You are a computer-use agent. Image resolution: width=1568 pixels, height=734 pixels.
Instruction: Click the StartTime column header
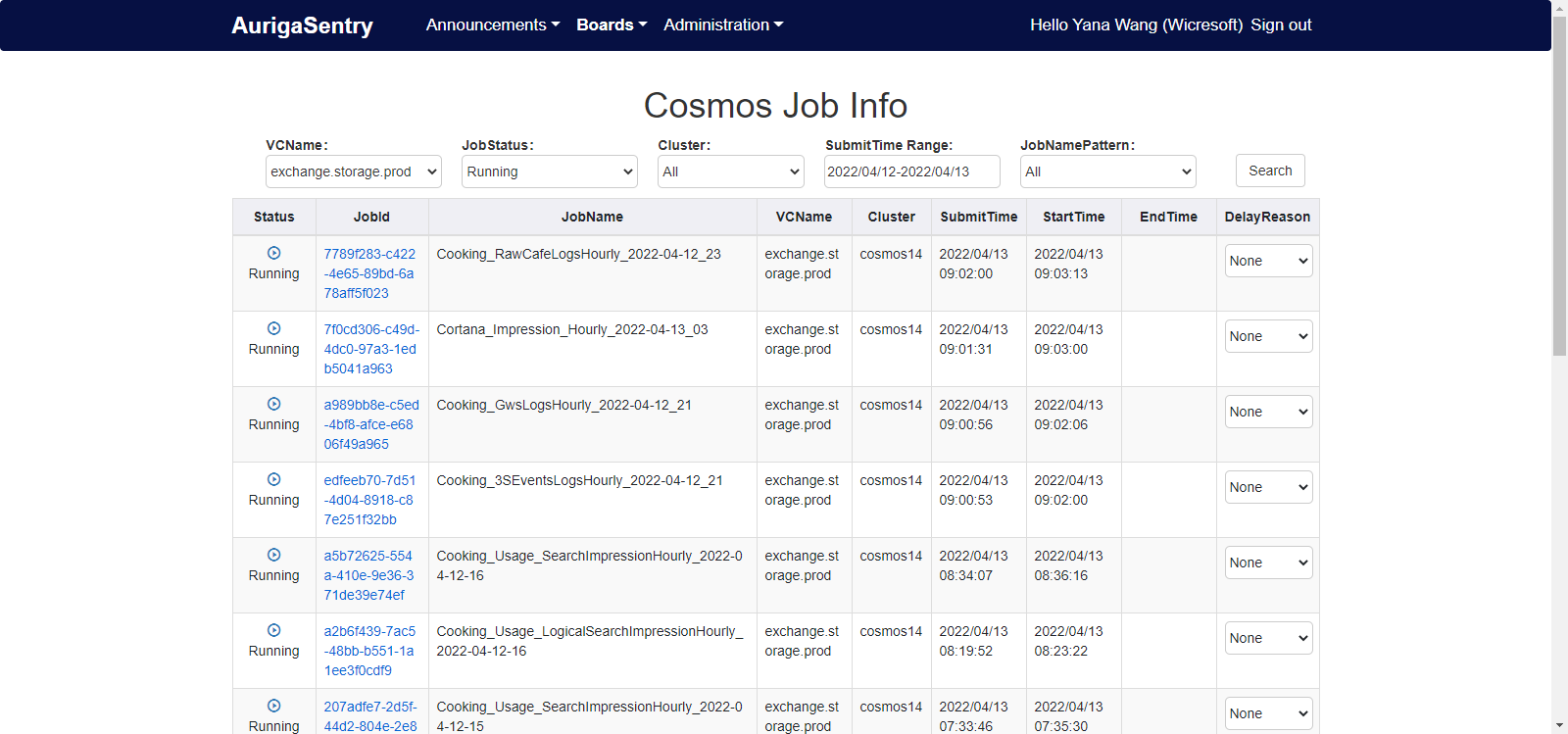click(1074, 217)
